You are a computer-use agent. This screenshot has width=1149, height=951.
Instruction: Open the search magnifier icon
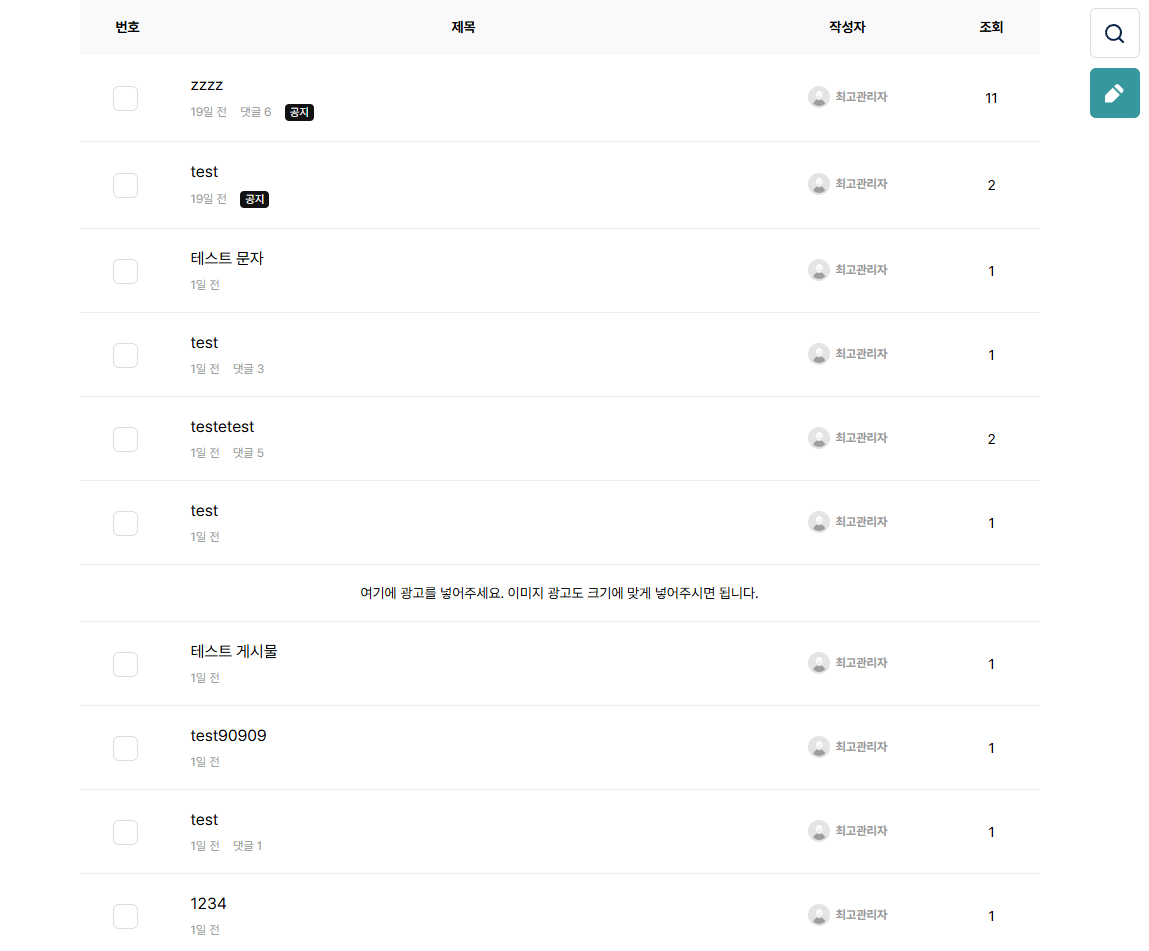coord(1114,34)
